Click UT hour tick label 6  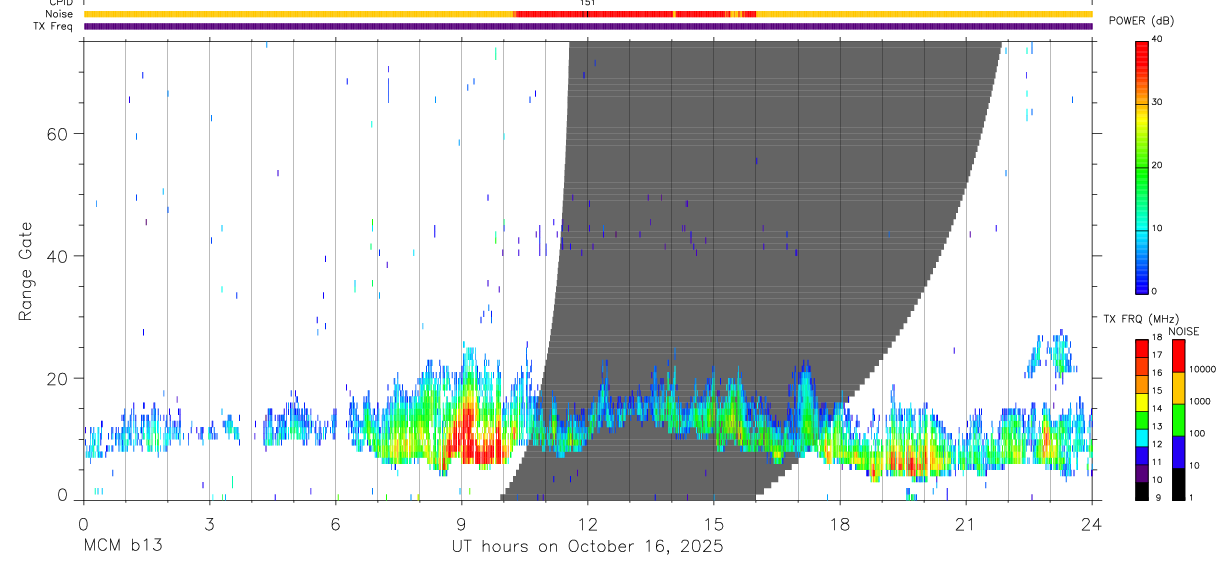point(335,523)
